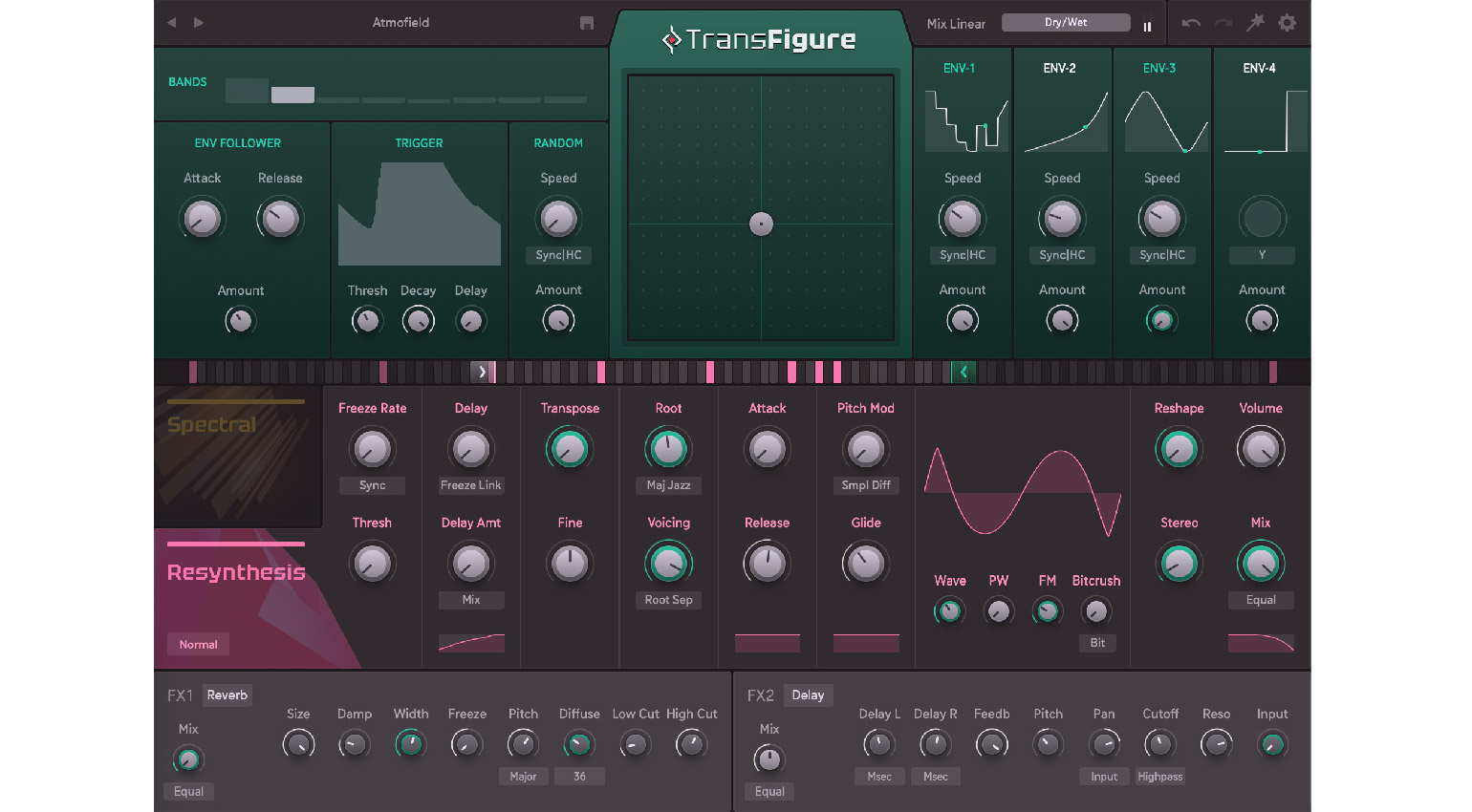The width and height of the screenshot is (1472, 812).
Task: Toggle the ENV-1 envelope header
Action: click(x=959, y=68)
